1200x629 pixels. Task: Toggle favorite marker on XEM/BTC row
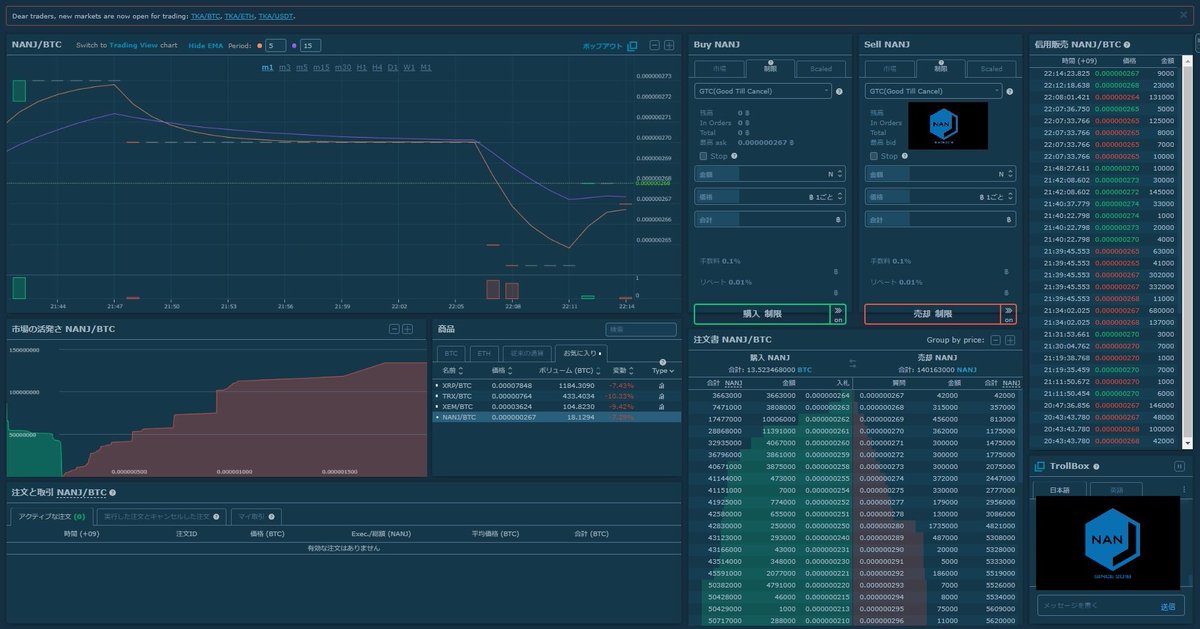[436, 407]
